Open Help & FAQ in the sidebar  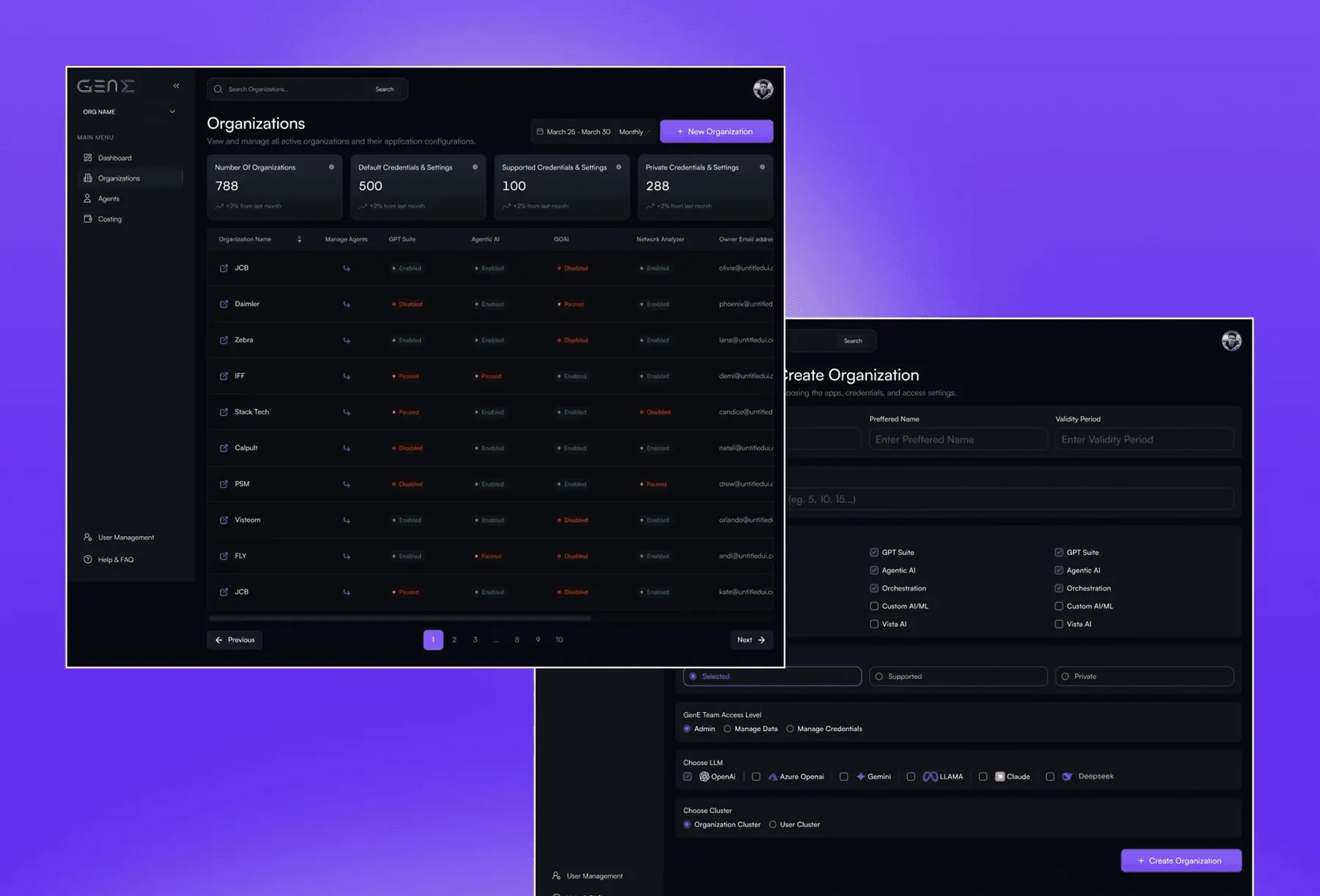click(116, 559)
